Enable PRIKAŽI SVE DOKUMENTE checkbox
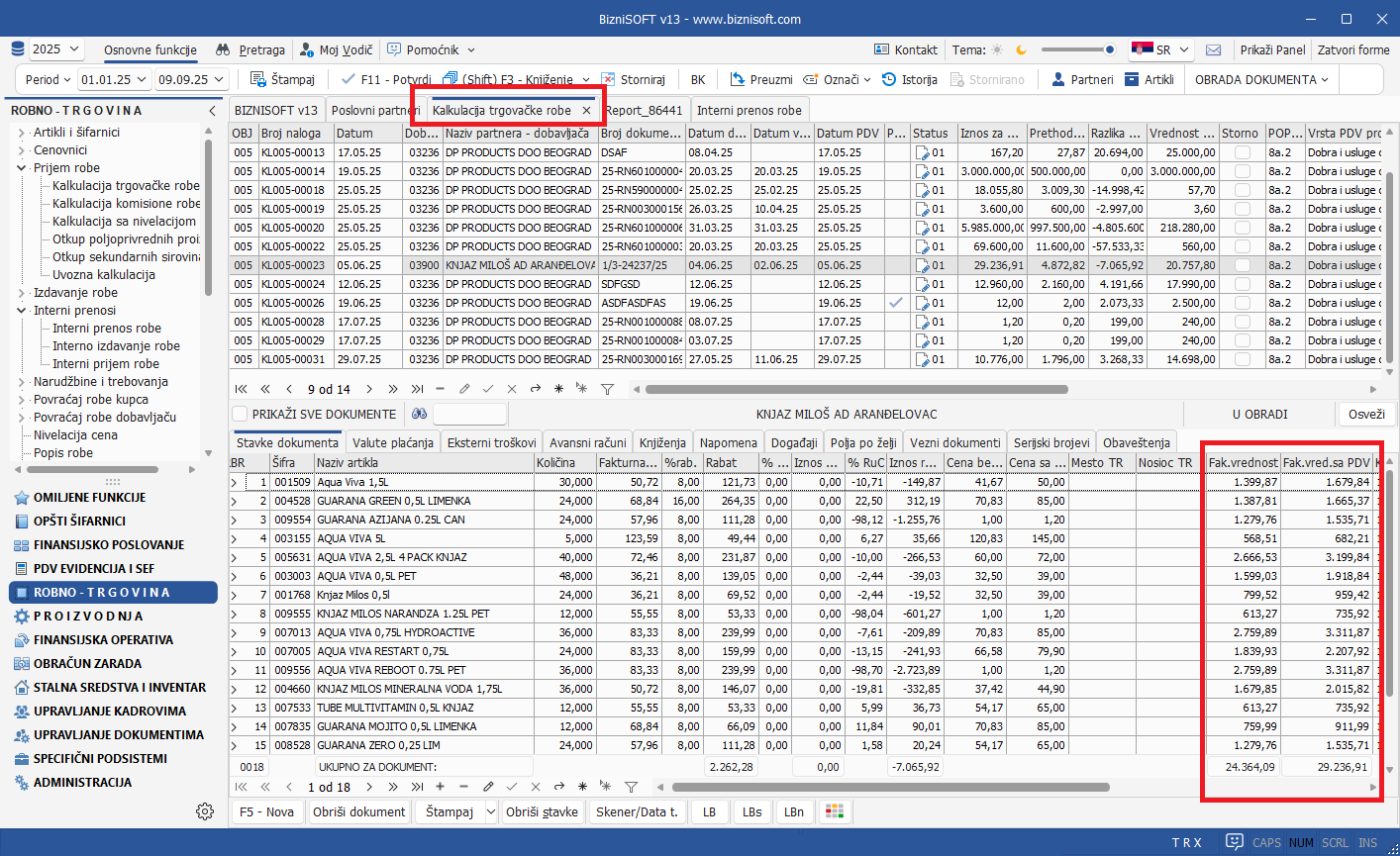The image size is (1400, 856). click(240, 414)
